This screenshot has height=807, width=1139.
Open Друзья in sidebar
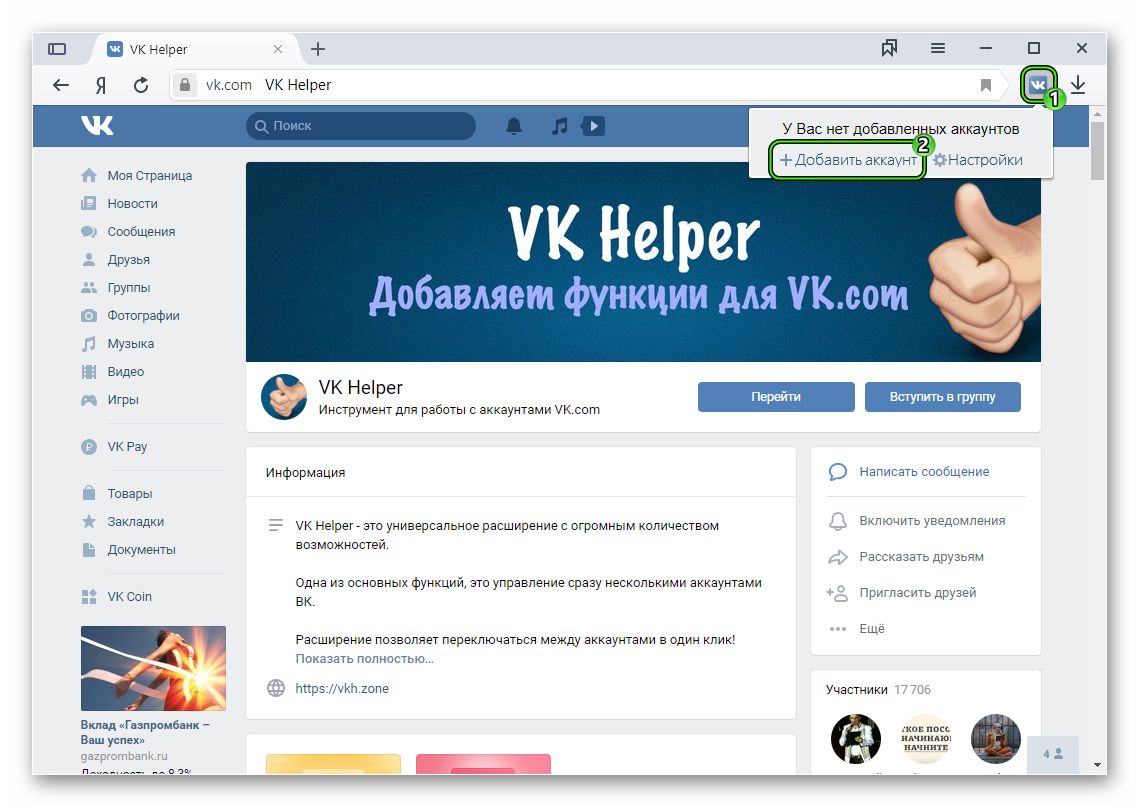(x=115, y=260)
